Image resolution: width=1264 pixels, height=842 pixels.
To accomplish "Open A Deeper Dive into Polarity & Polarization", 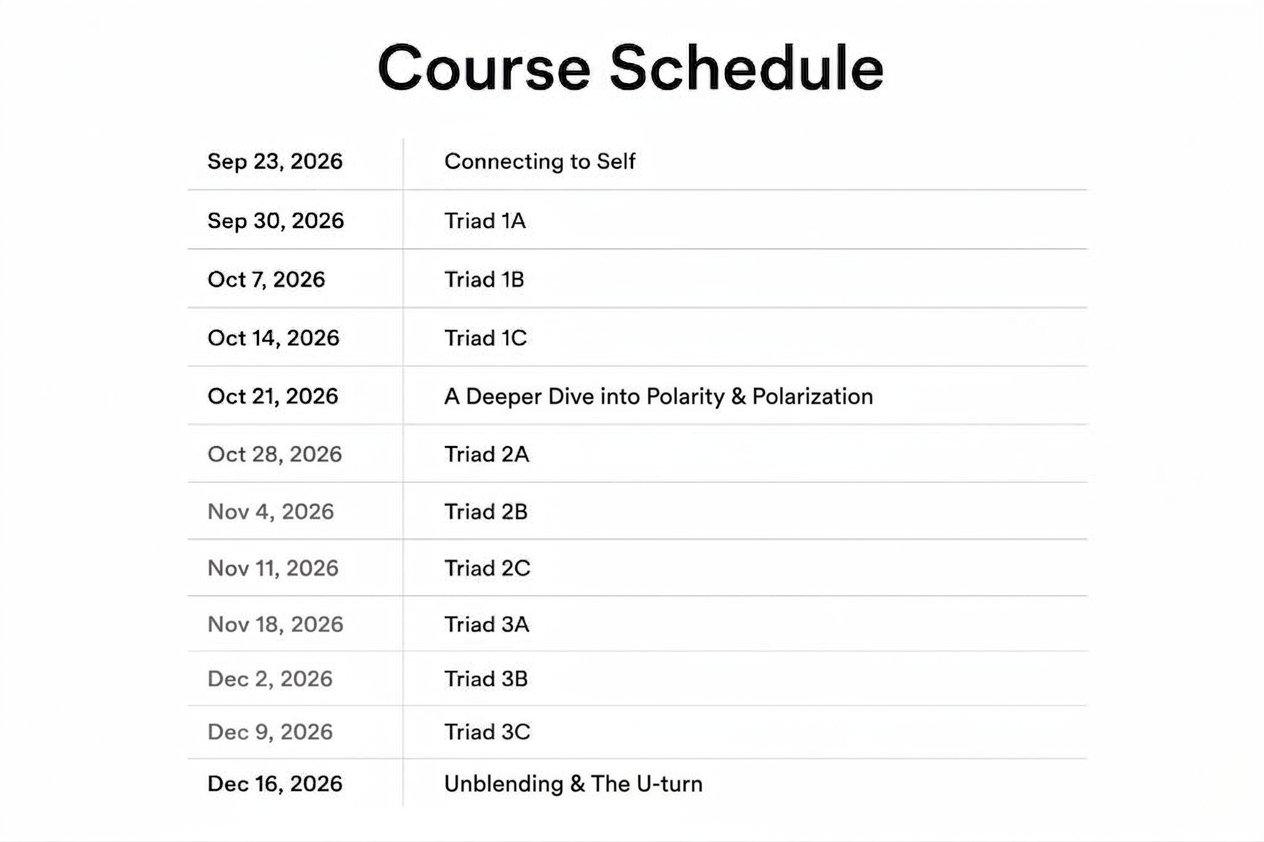I will pos(659,396).
